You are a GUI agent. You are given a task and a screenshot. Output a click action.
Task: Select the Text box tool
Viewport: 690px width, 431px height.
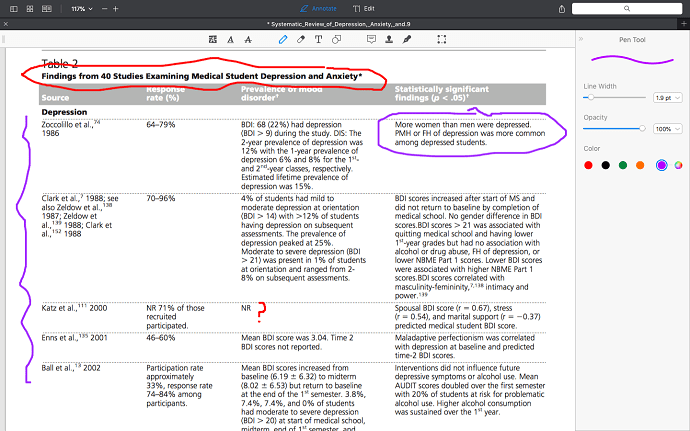(x=319, y=40)
